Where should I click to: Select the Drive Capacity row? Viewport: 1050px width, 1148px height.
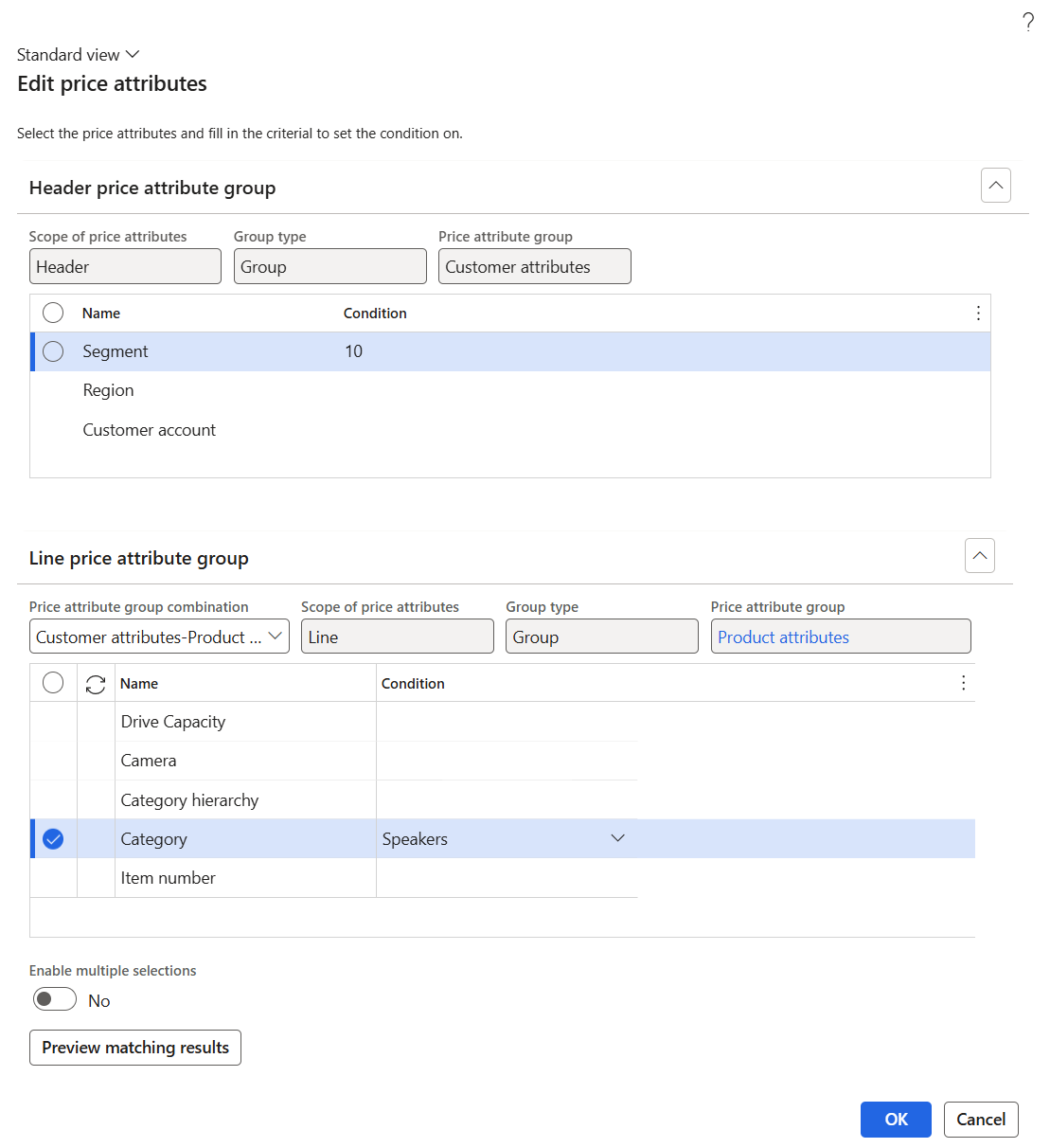[333, 722]
